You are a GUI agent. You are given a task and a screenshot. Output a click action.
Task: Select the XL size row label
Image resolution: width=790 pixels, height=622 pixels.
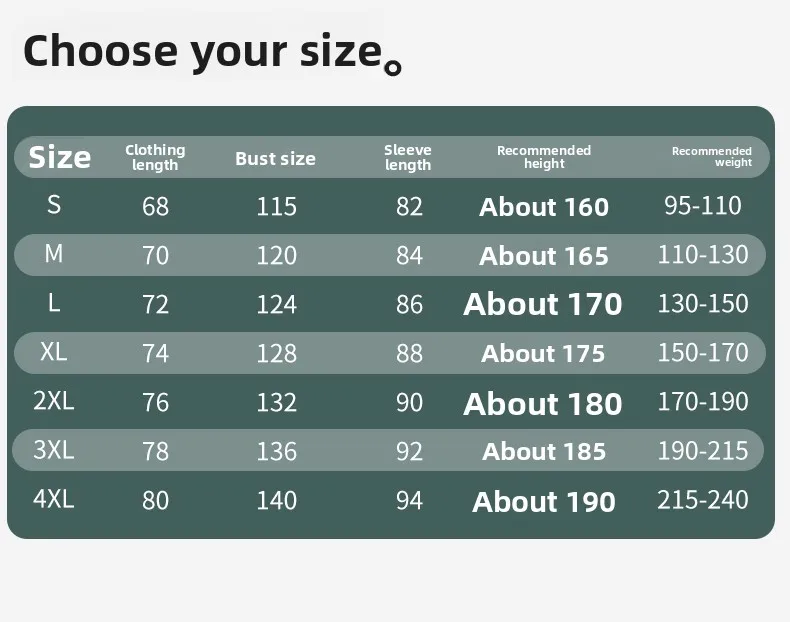pyautogui.click(x=54, y=351)
